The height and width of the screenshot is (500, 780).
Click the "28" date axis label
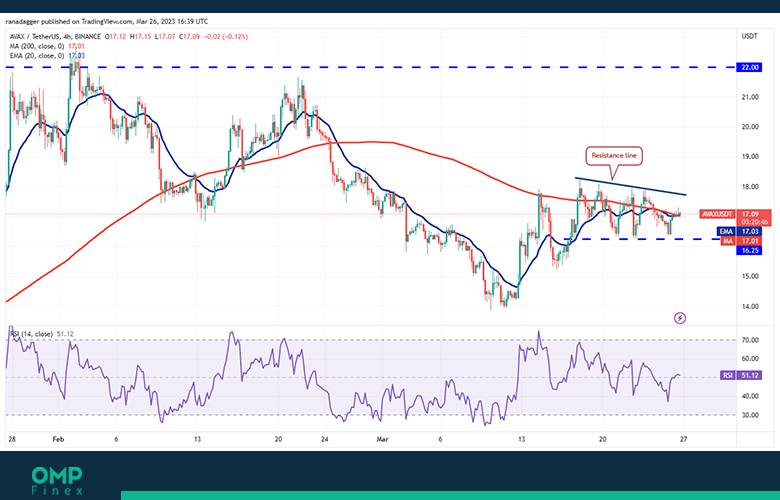point(12,439)
